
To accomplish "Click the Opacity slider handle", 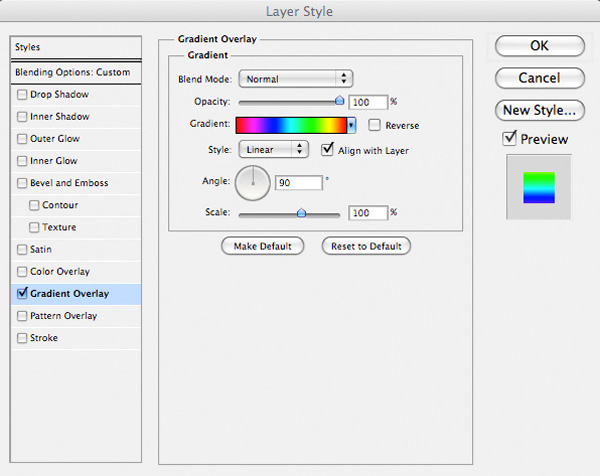I will (x=339, y=100).
